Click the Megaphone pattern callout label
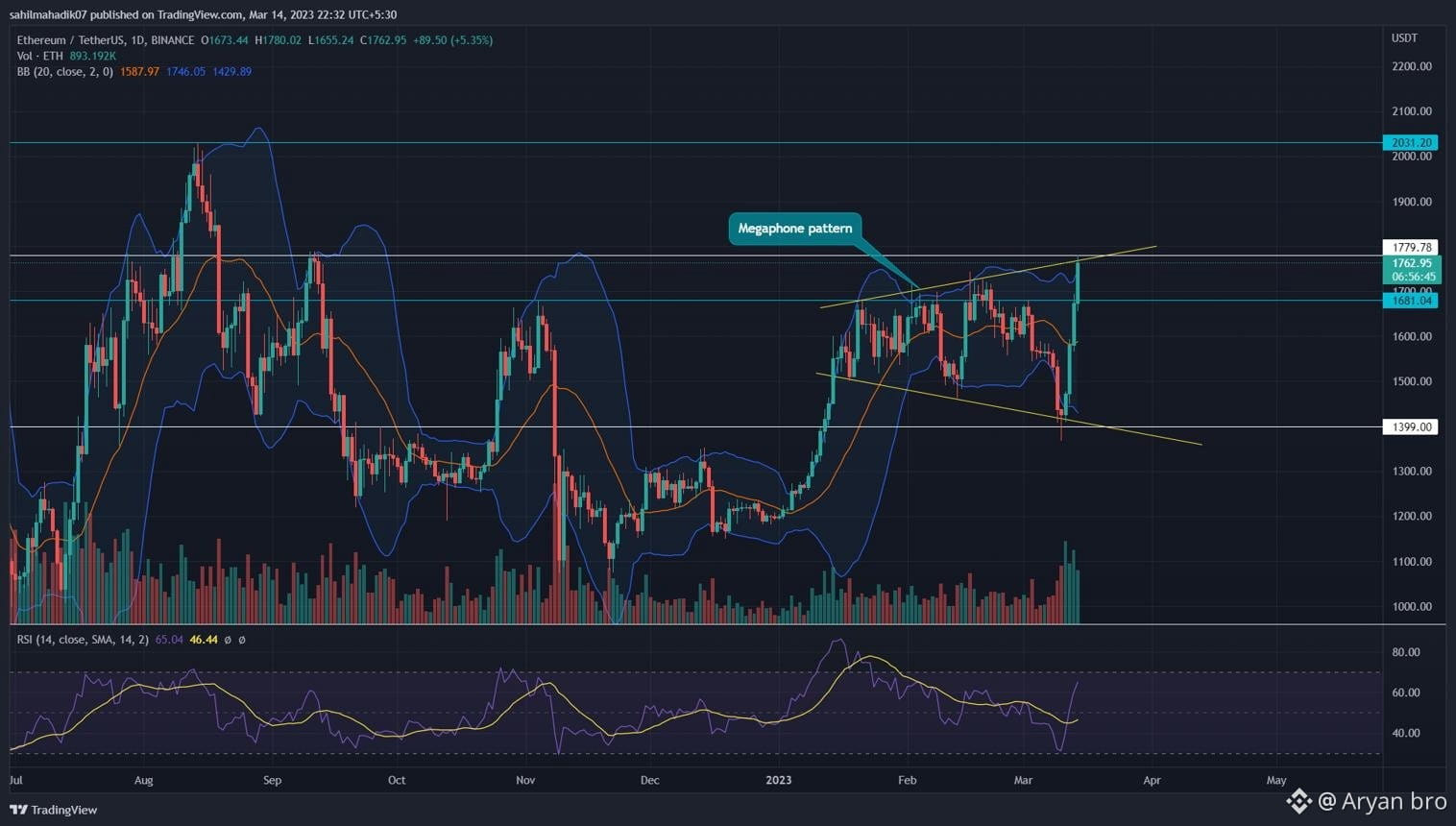 click(795, 229)
